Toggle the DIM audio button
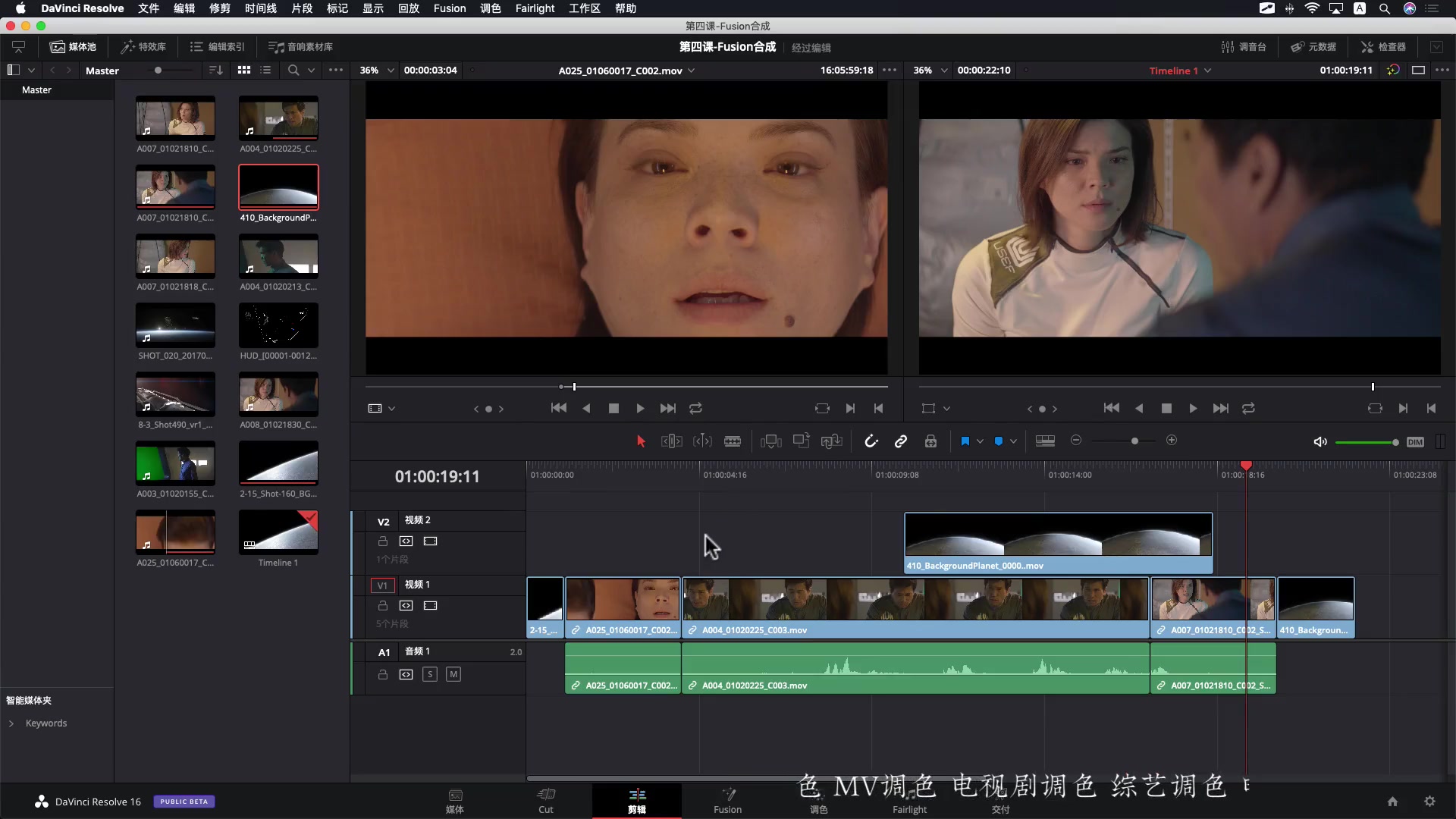 pos(1415,442)
